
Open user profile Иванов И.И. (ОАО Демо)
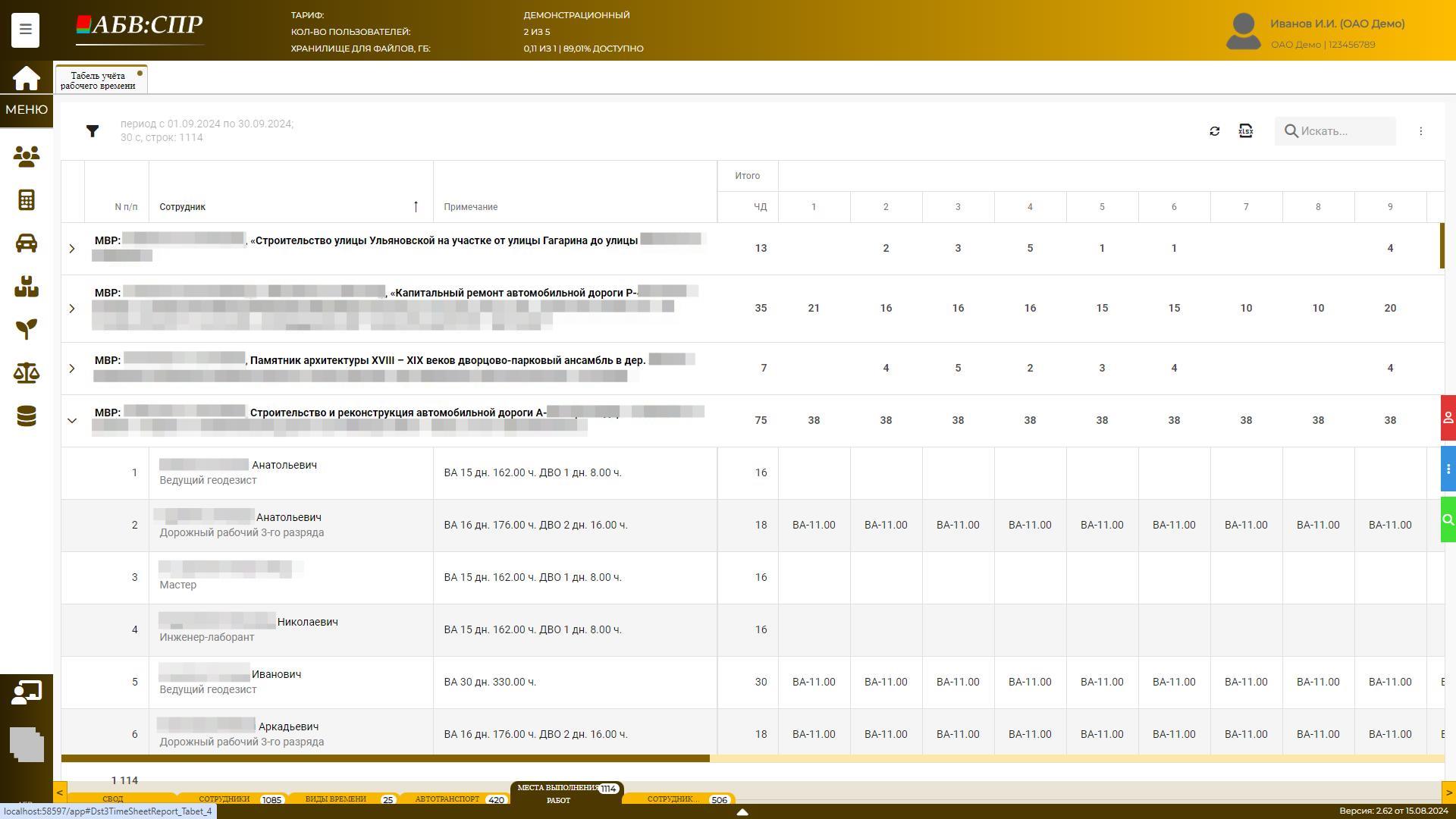point(1337,24)
